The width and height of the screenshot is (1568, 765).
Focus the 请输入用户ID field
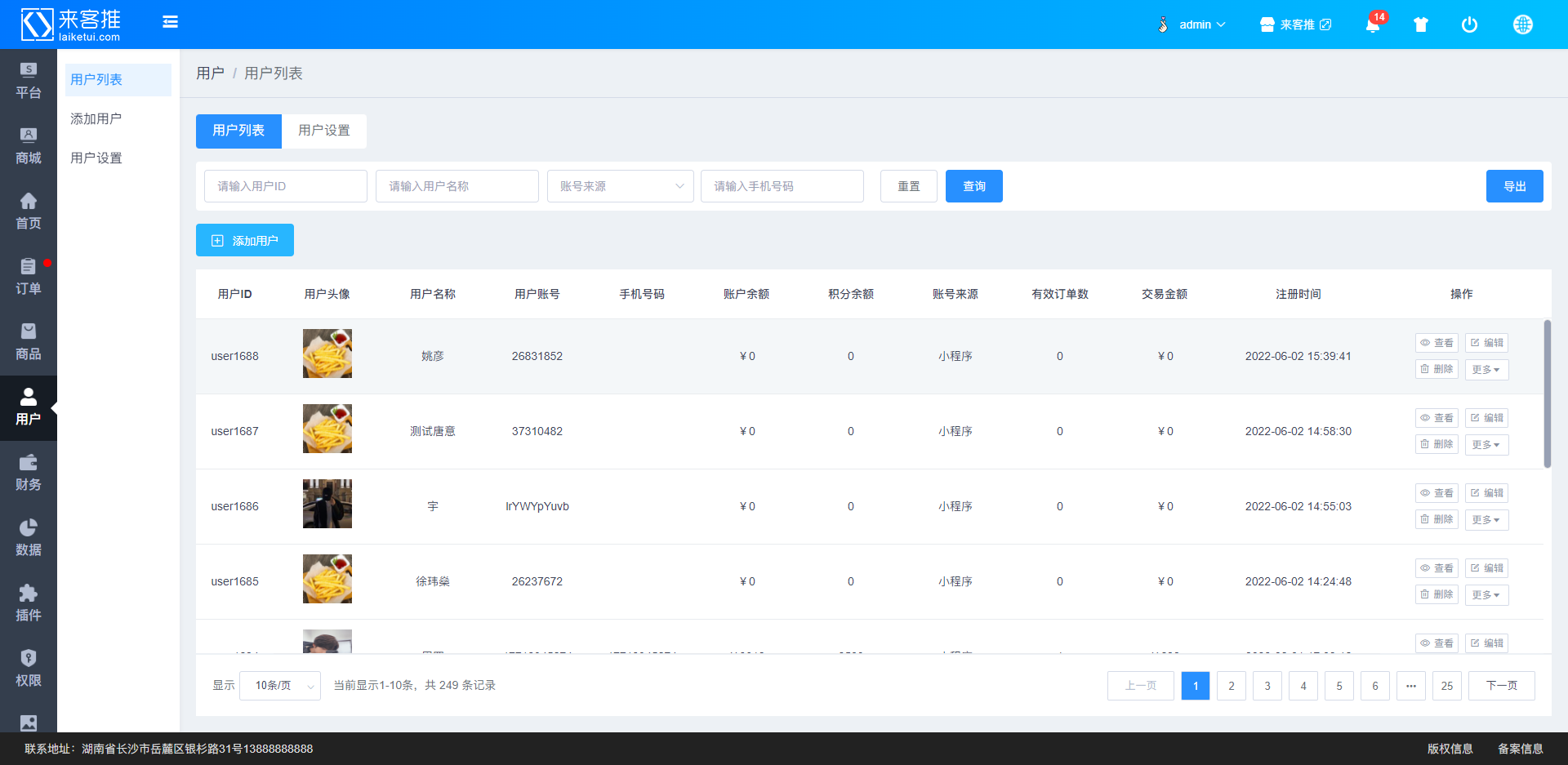point(286,186)
